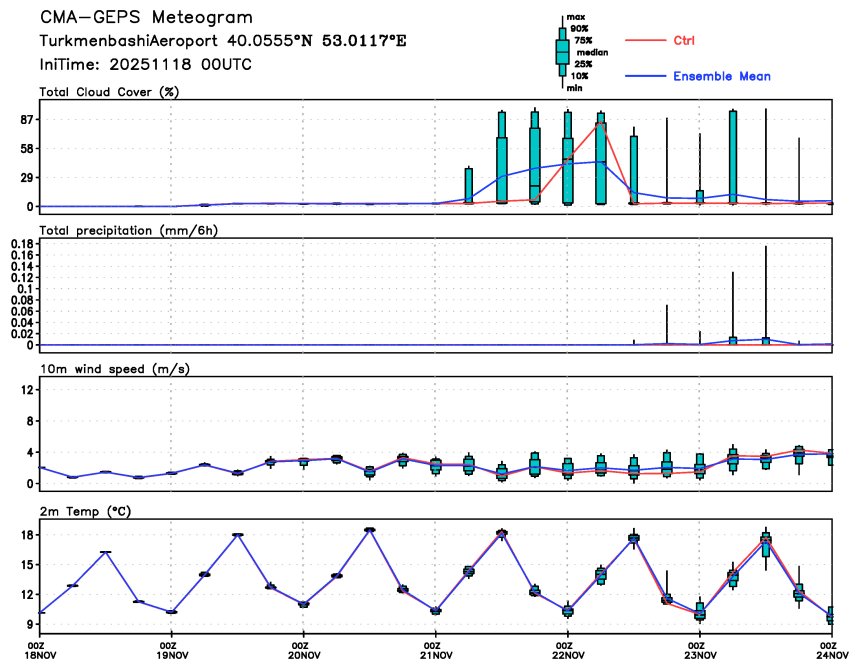Click the 87 tick on cloud cover axis
This screenshot has width=860, height=671.
pos(26,119)
